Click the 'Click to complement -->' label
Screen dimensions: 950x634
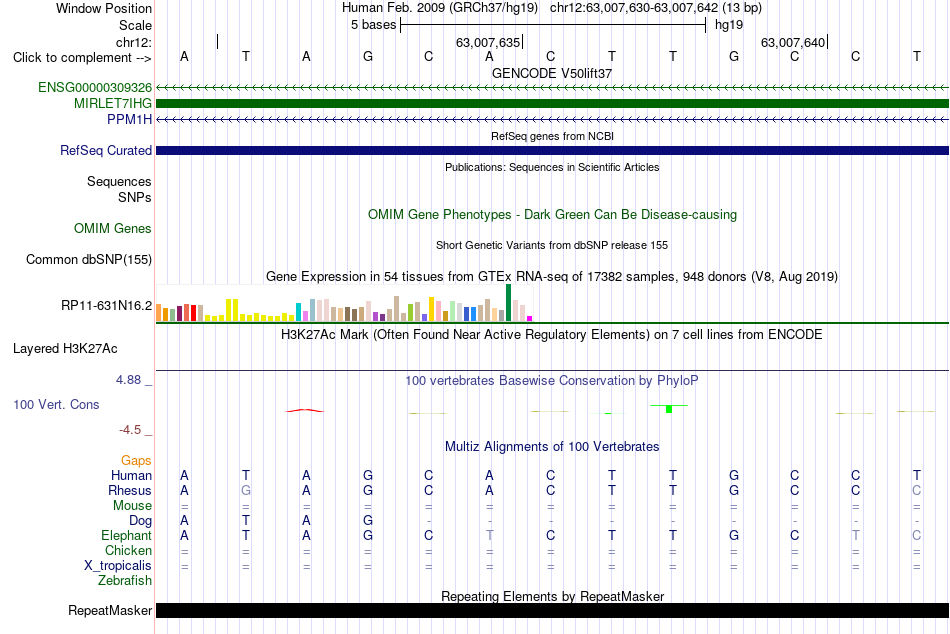(x=82, y=58)
